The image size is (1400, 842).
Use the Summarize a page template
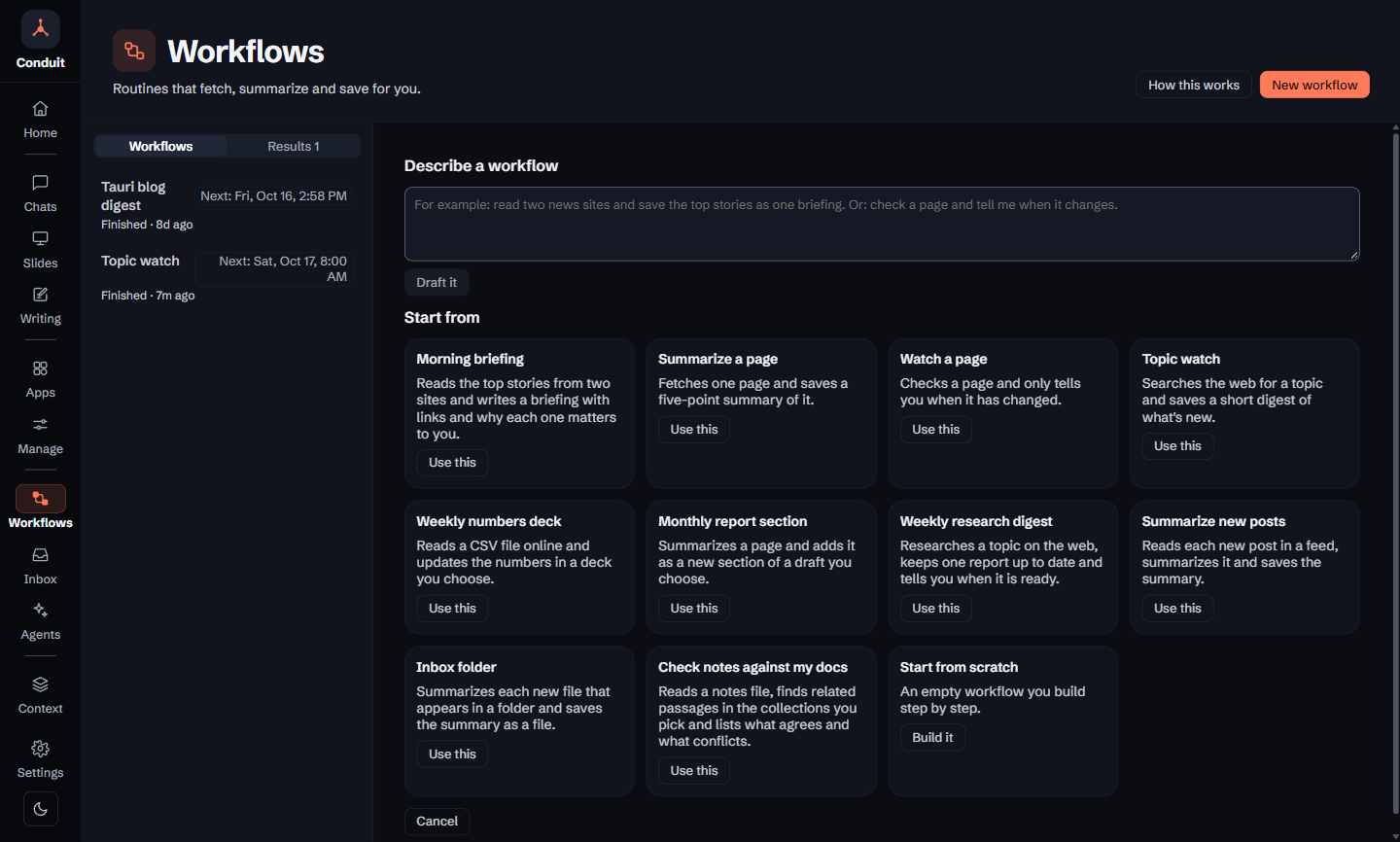(x=694, y=430)
